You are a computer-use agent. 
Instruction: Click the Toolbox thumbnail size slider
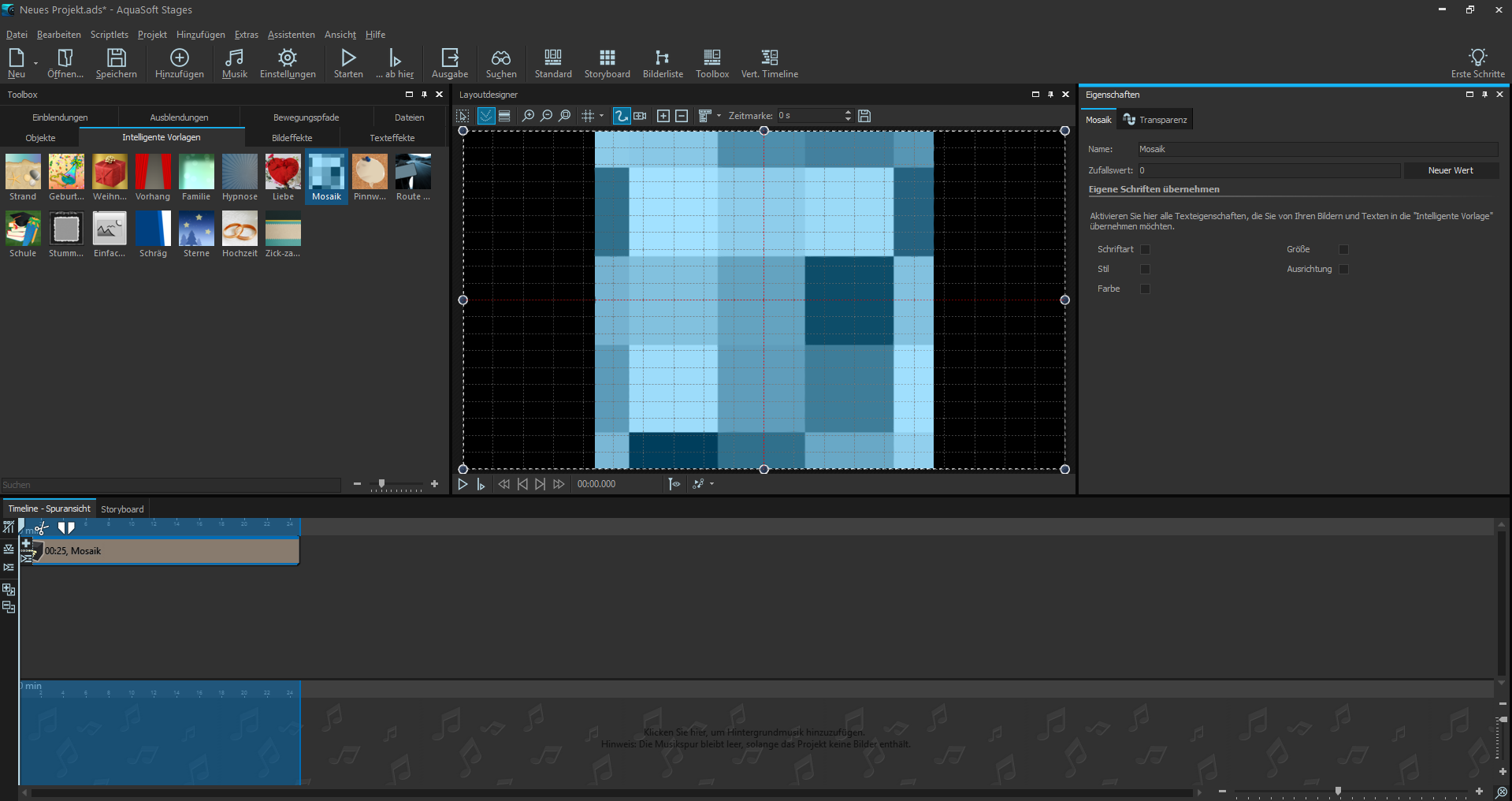(382, 484)
